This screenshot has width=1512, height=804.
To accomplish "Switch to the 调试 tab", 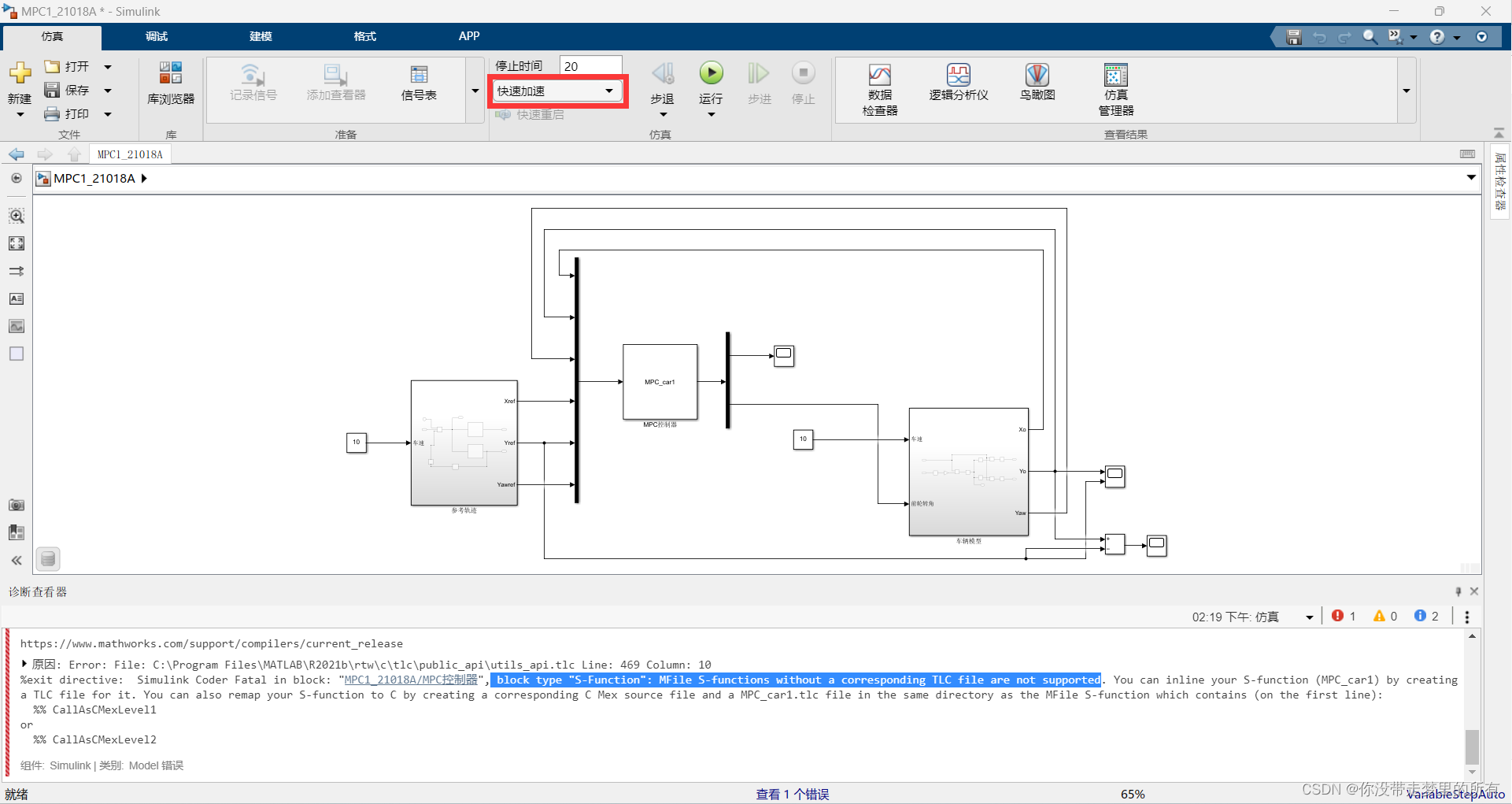I will [x=157, y=36].
